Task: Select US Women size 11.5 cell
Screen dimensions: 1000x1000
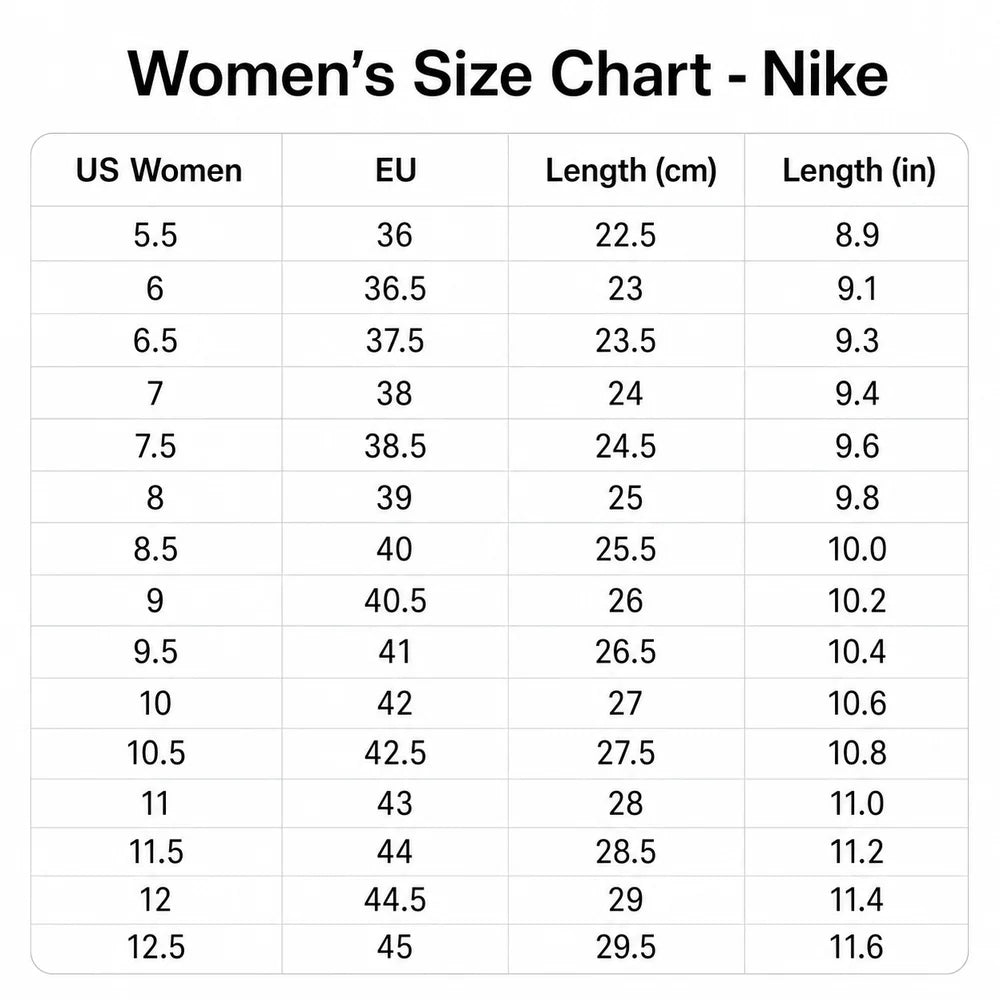Action: [x=156, y=852]
